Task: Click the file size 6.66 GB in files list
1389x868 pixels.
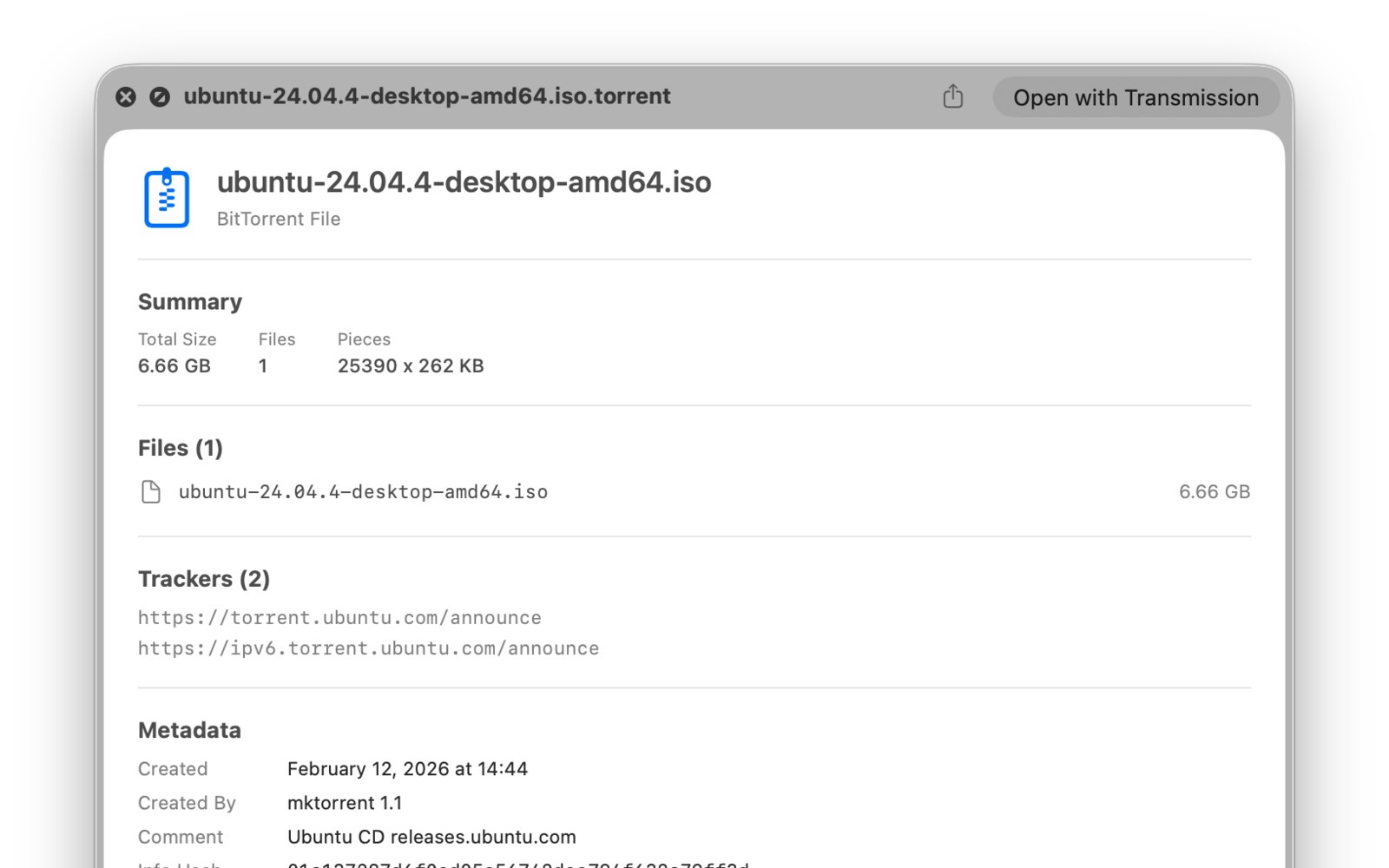Action: pyautogui.click(x=1215, y=492)
